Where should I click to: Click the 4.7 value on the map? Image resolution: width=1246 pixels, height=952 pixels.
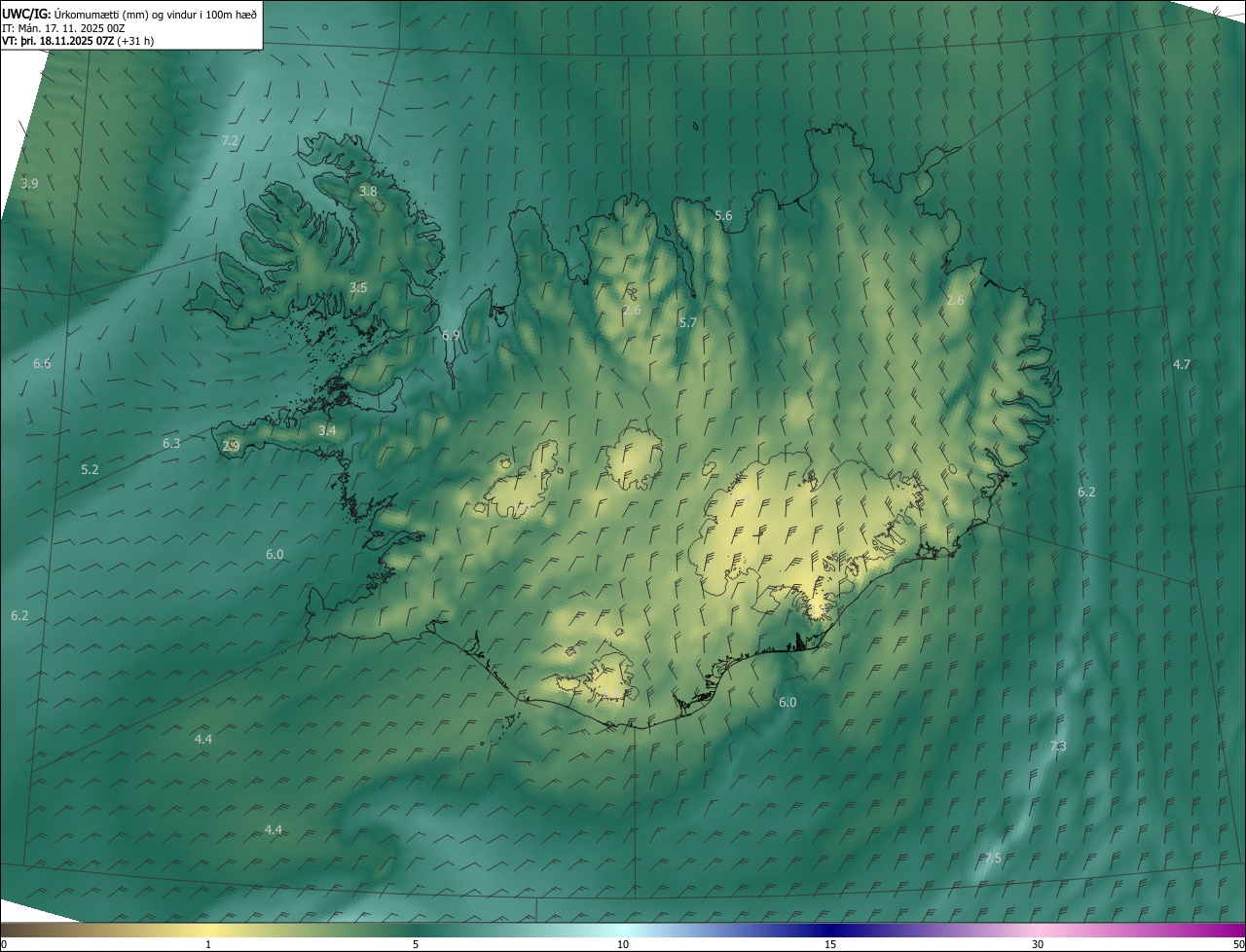1182,364
